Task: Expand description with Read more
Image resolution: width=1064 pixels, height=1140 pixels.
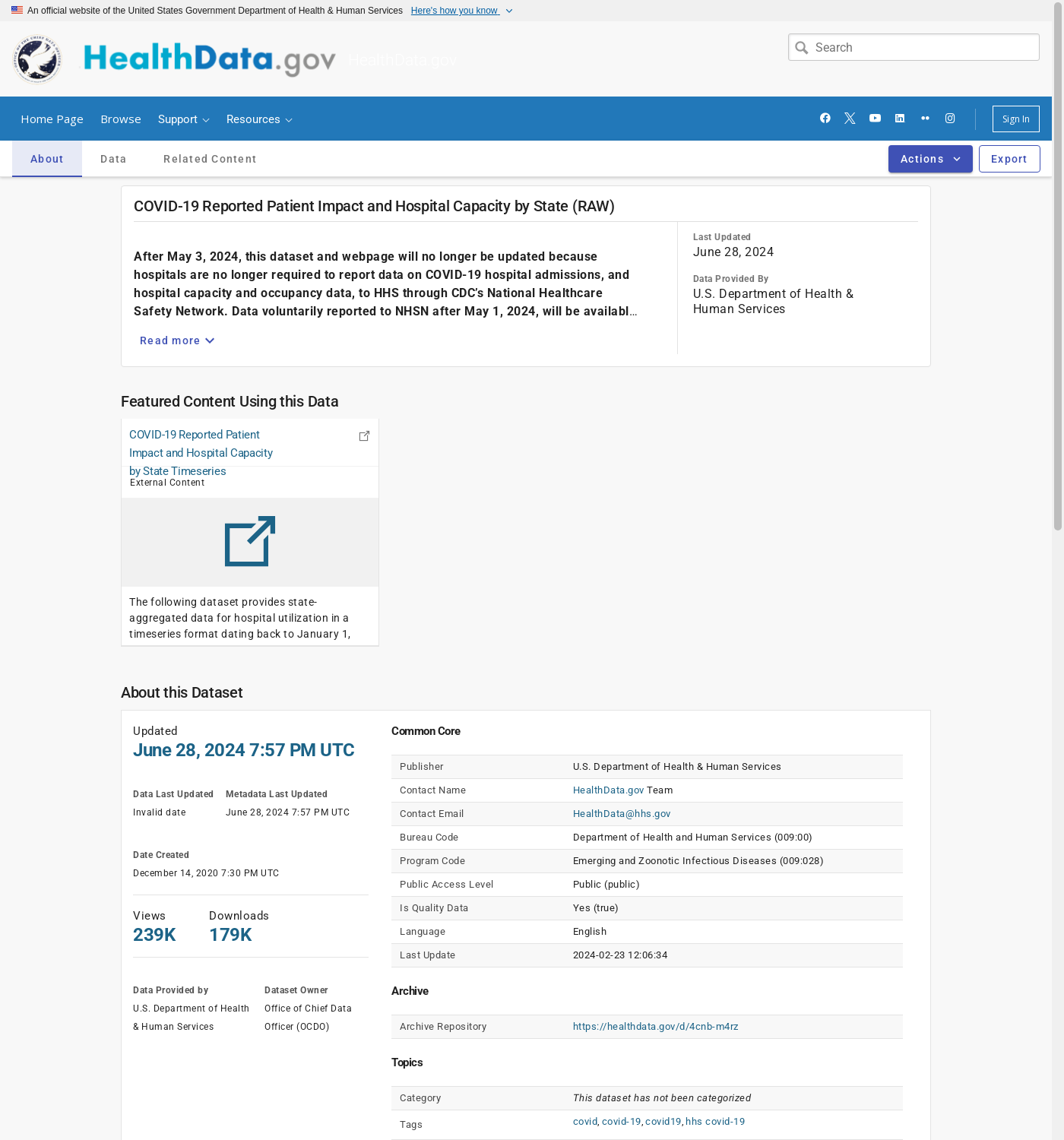Action: (x=176, y=340)
